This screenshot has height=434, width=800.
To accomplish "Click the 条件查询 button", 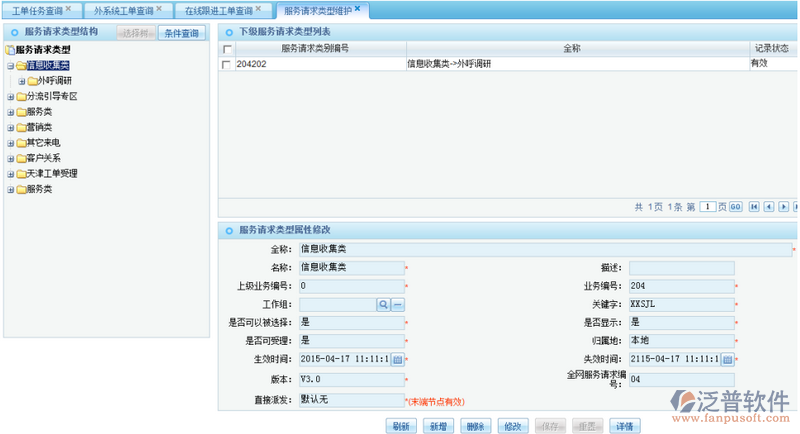I will pyautogui.click(x=184, y=33).
